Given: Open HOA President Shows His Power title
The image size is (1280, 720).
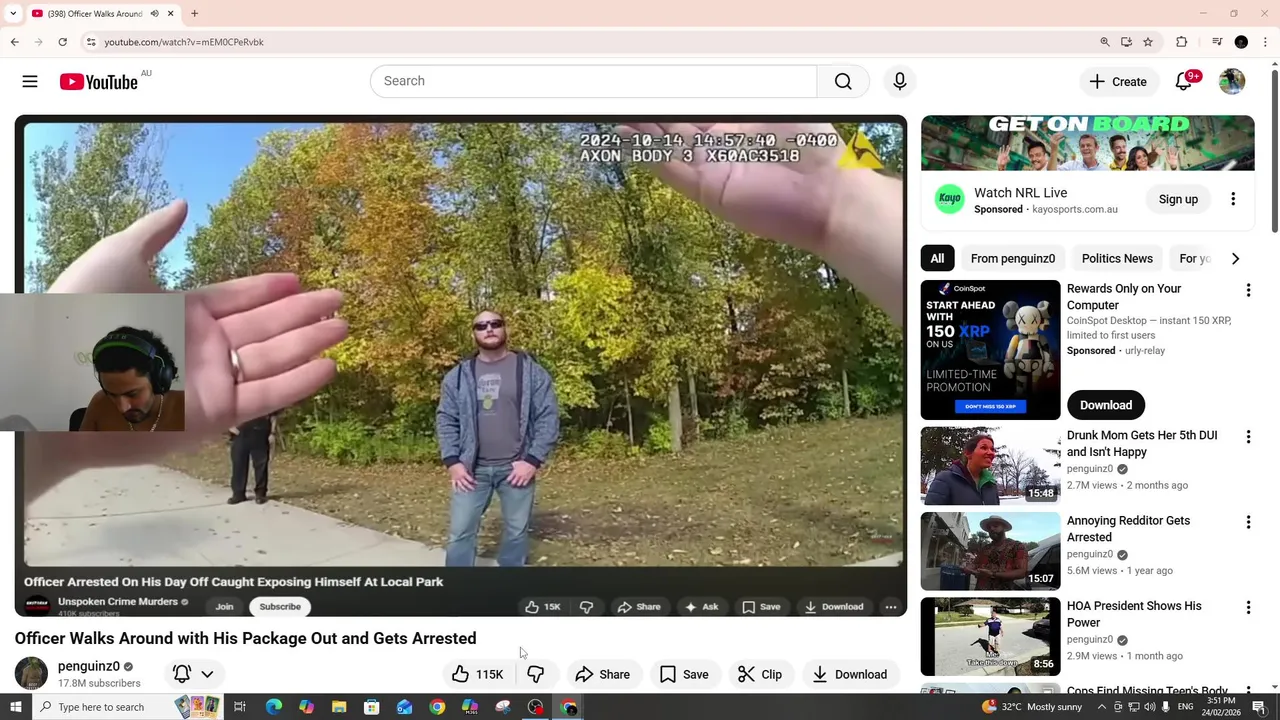Looking at the screenshot, I should [1134, 614].
